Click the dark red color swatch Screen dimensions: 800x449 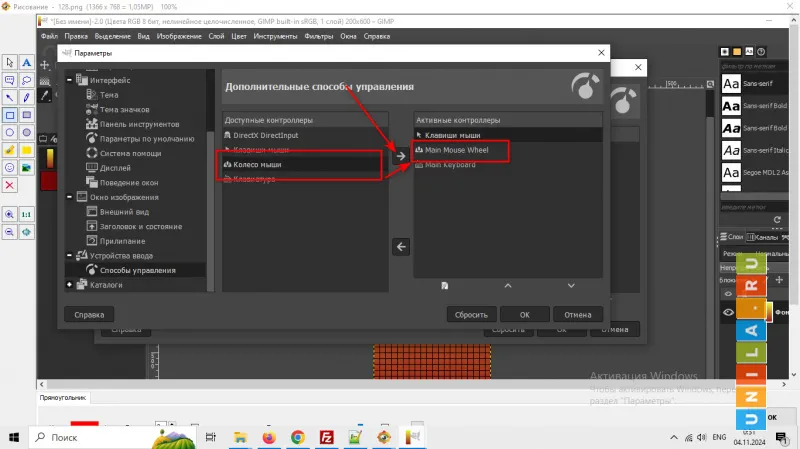click(48, 181)
